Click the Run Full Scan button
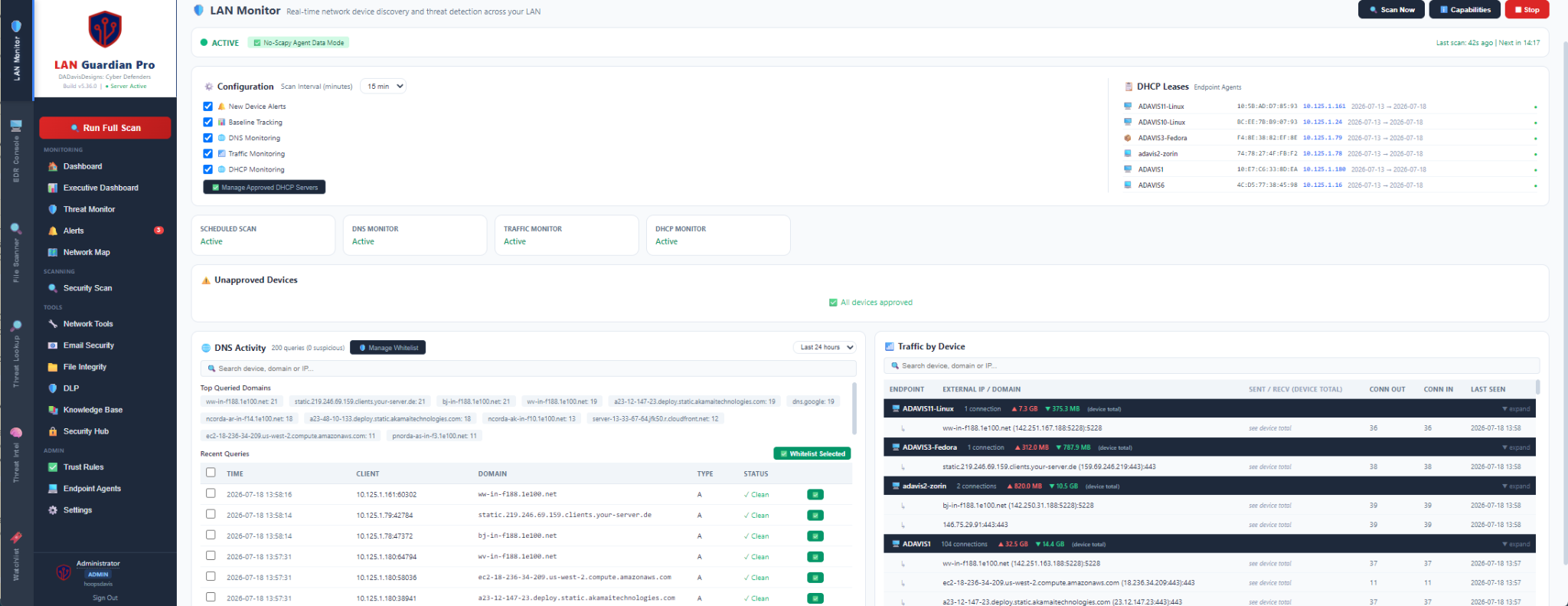 point(105,128)
